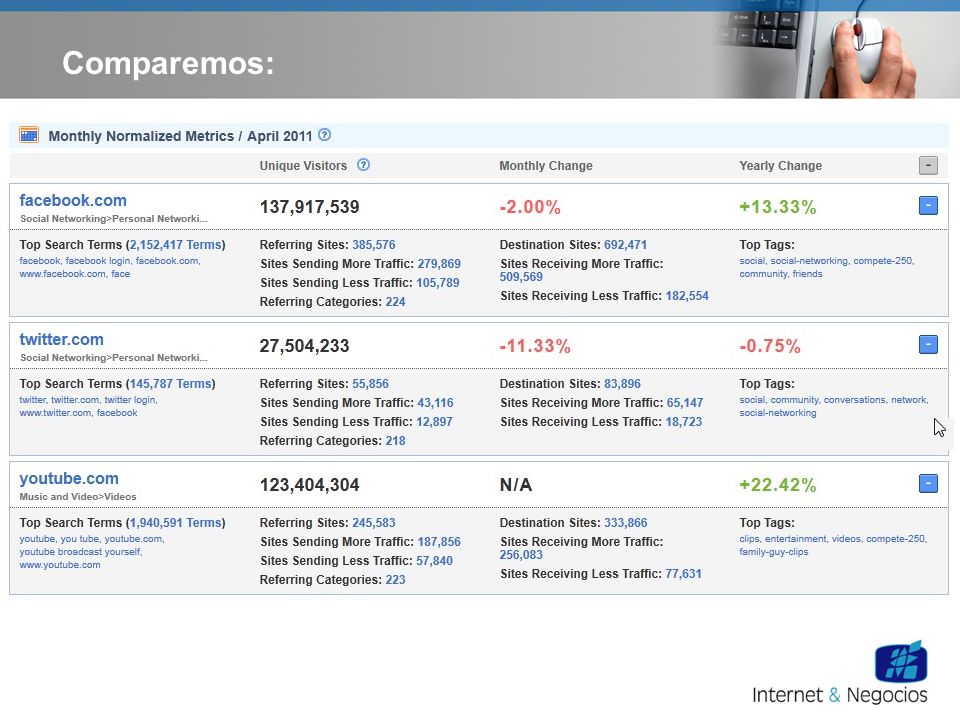Click twitter's yearly change -0.75%
Viewport: 960px width, 720px height.
770,346
